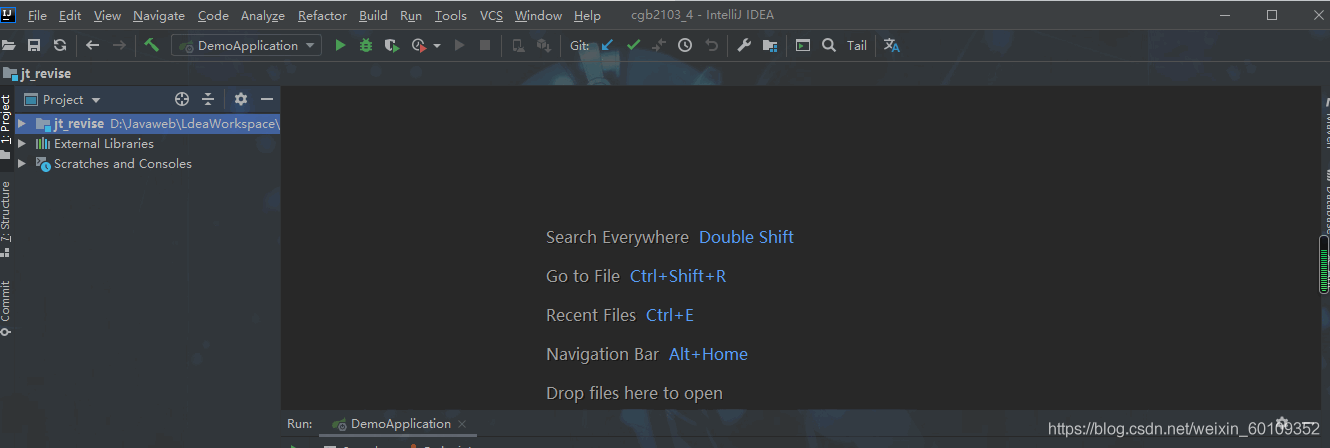Click the Stop square icon
Screen dimensions: 1330x448
pos(486,45)
